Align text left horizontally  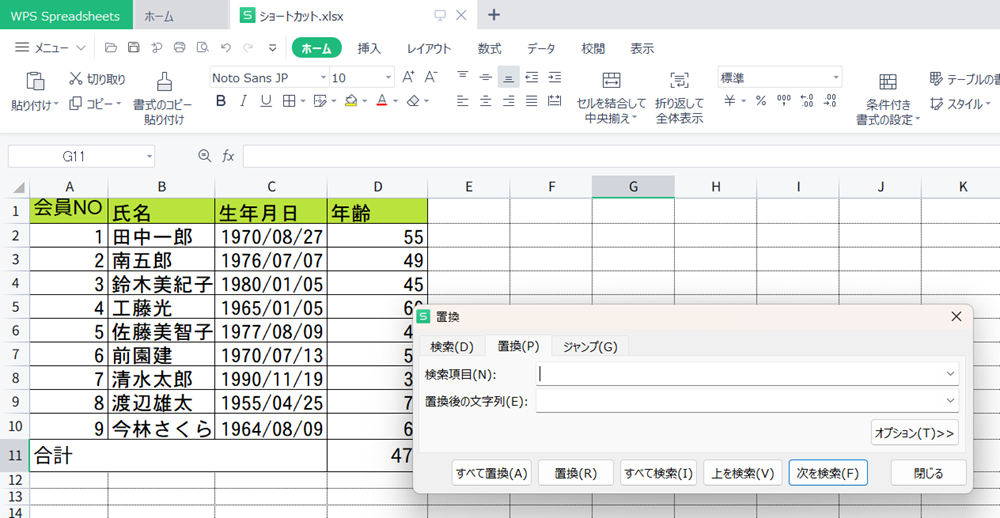(x=463, y=101)
